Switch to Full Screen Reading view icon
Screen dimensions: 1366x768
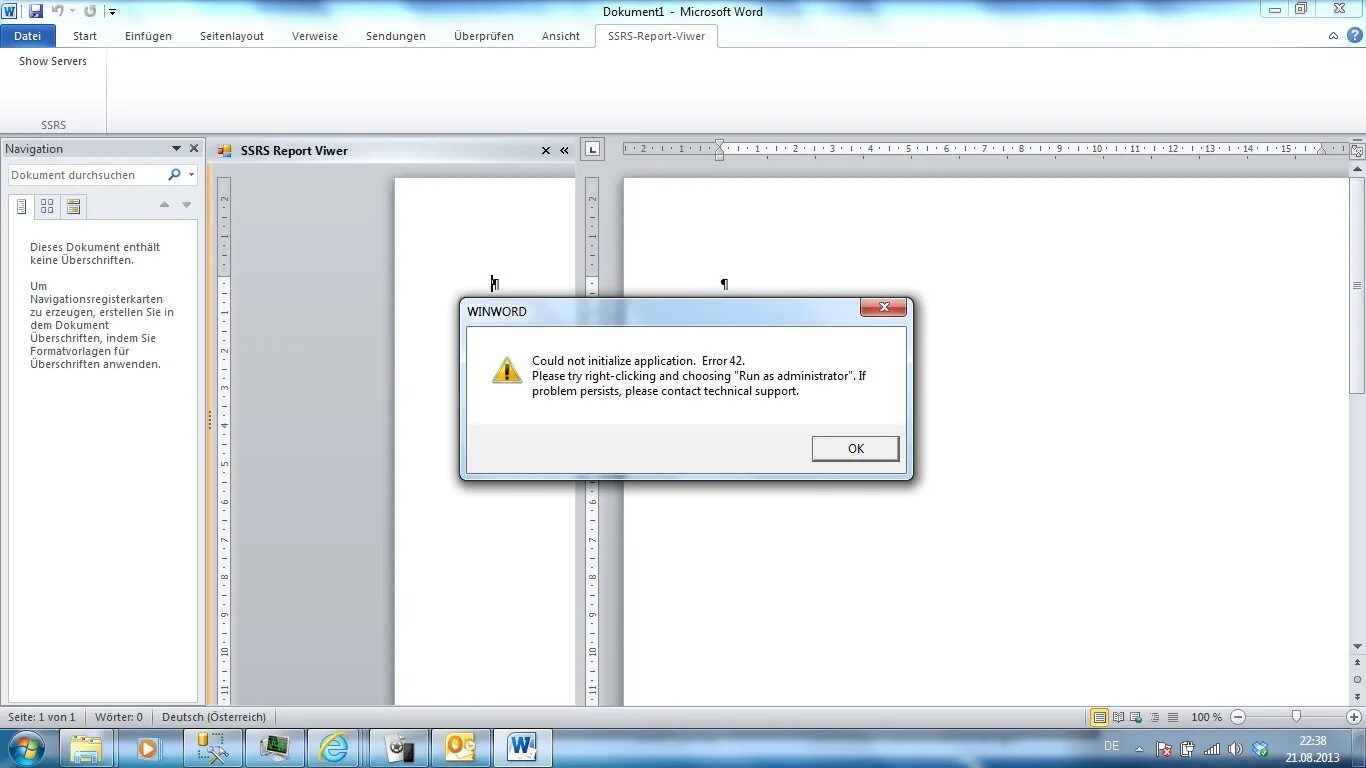pyautogui.click(x=1119, y=717)
